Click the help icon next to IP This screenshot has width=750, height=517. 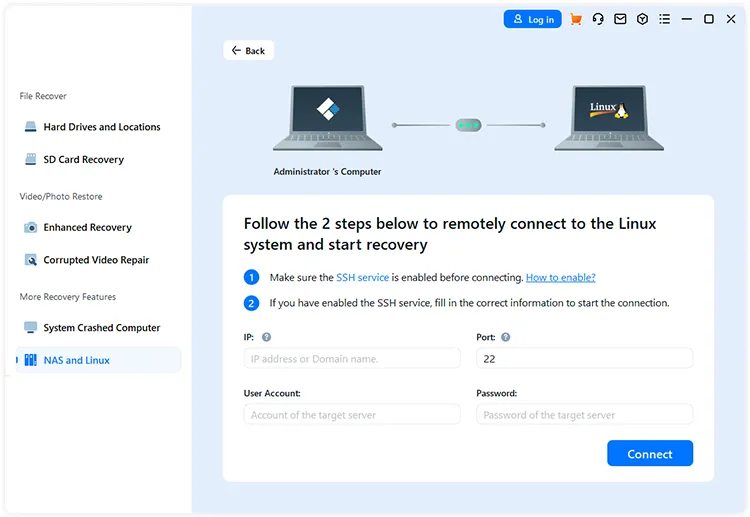[266, 337]
